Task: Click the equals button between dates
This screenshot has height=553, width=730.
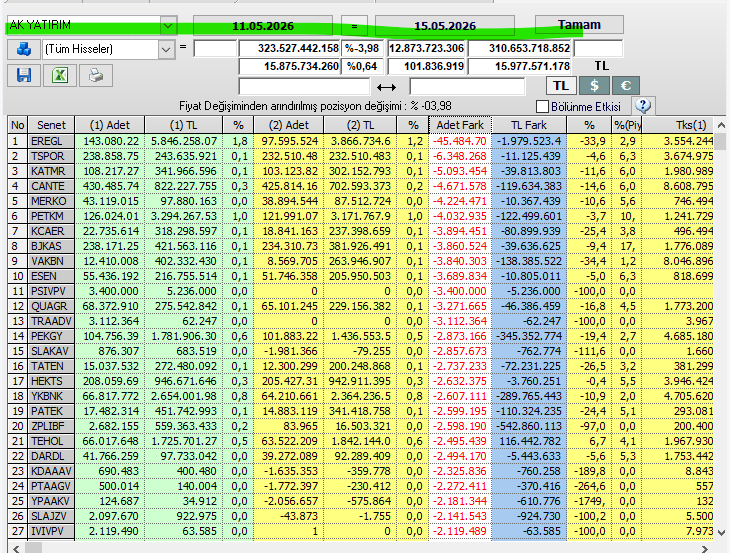Action: coord(354,26)
